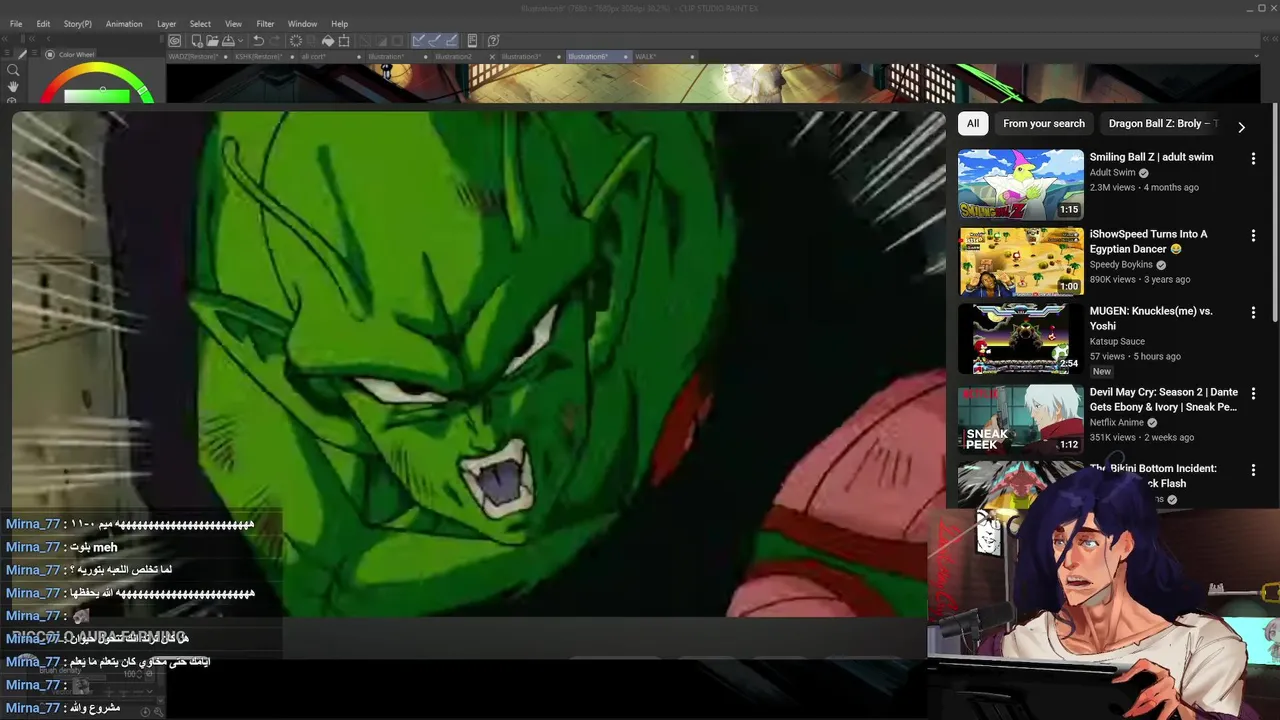Click the Scale/Rotate transform icon
Screen dimensions: 1280x720
click(344, 41)
